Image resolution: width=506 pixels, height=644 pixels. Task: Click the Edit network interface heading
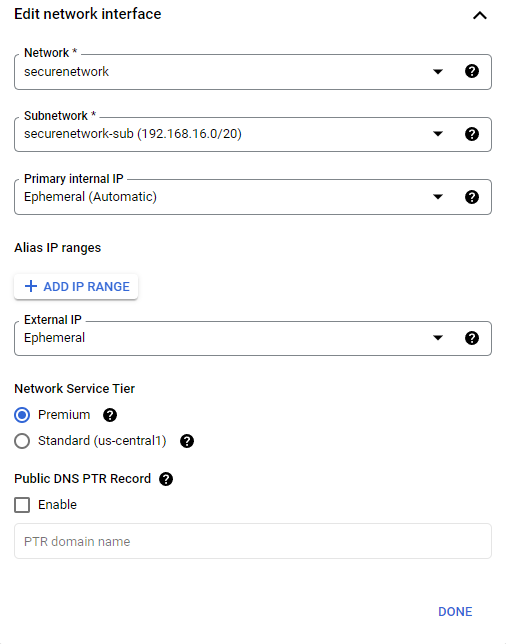coord(88,14)
